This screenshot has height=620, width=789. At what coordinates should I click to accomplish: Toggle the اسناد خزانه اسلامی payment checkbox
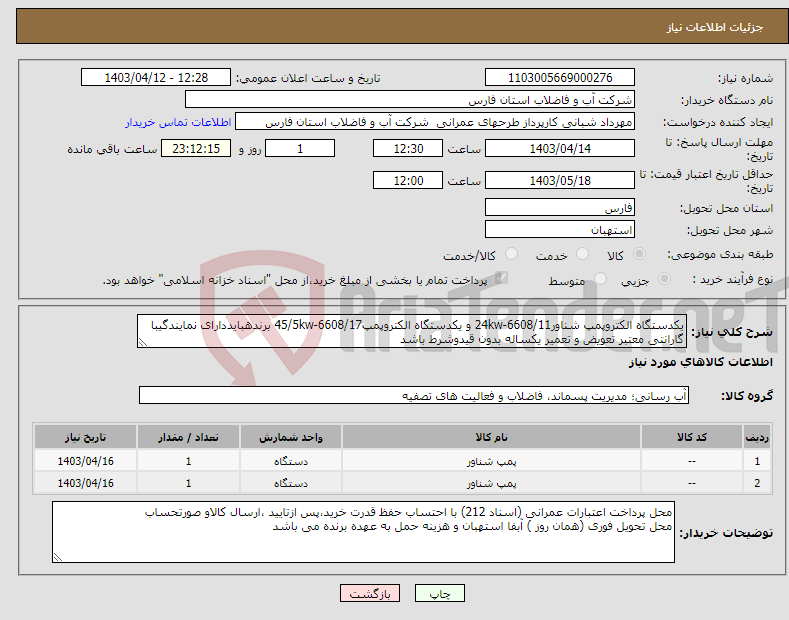[x=501, y=278]
